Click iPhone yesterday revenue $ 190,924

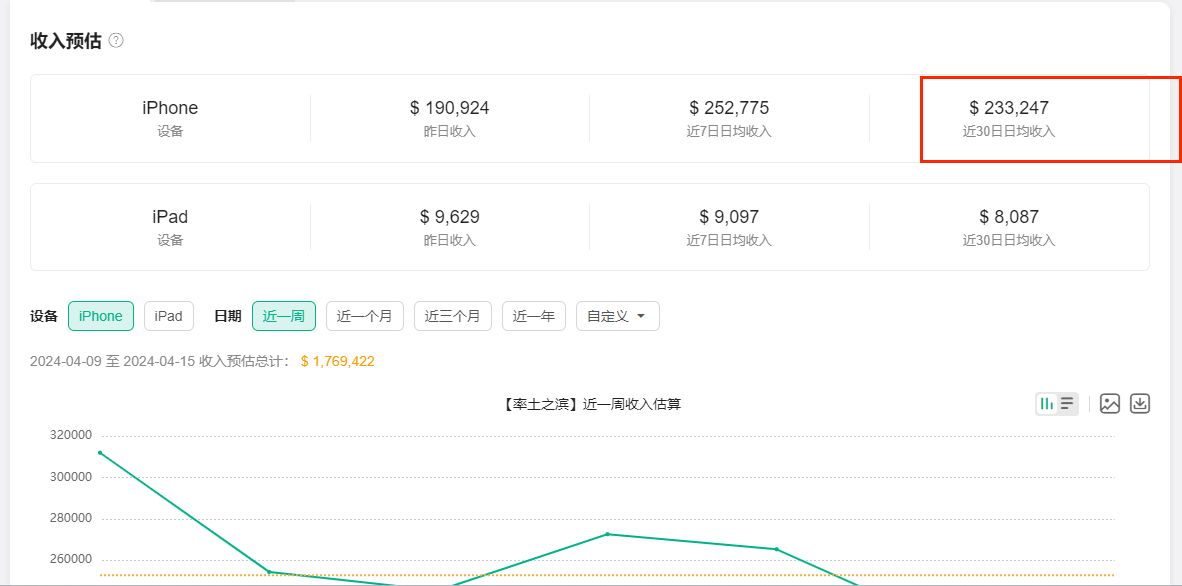coord(450,108)
